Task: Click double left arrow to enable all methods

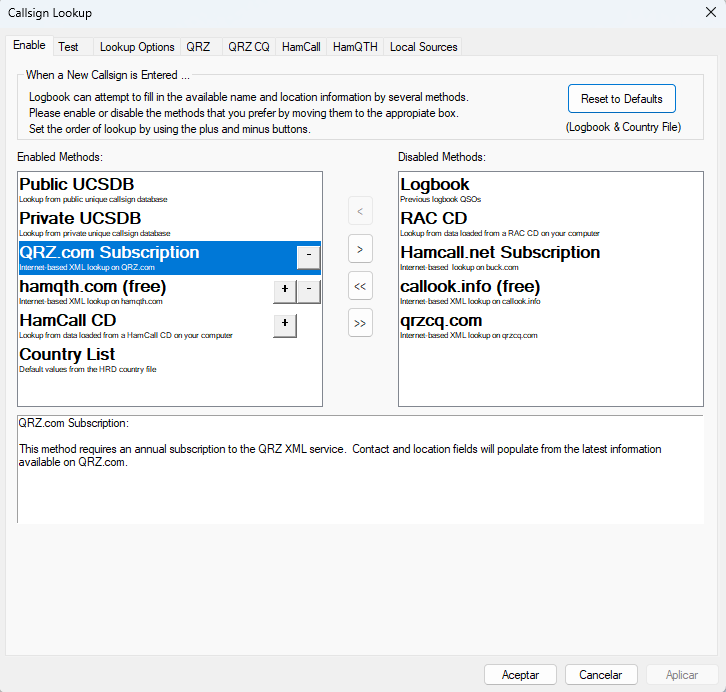Action: point(360,286)
